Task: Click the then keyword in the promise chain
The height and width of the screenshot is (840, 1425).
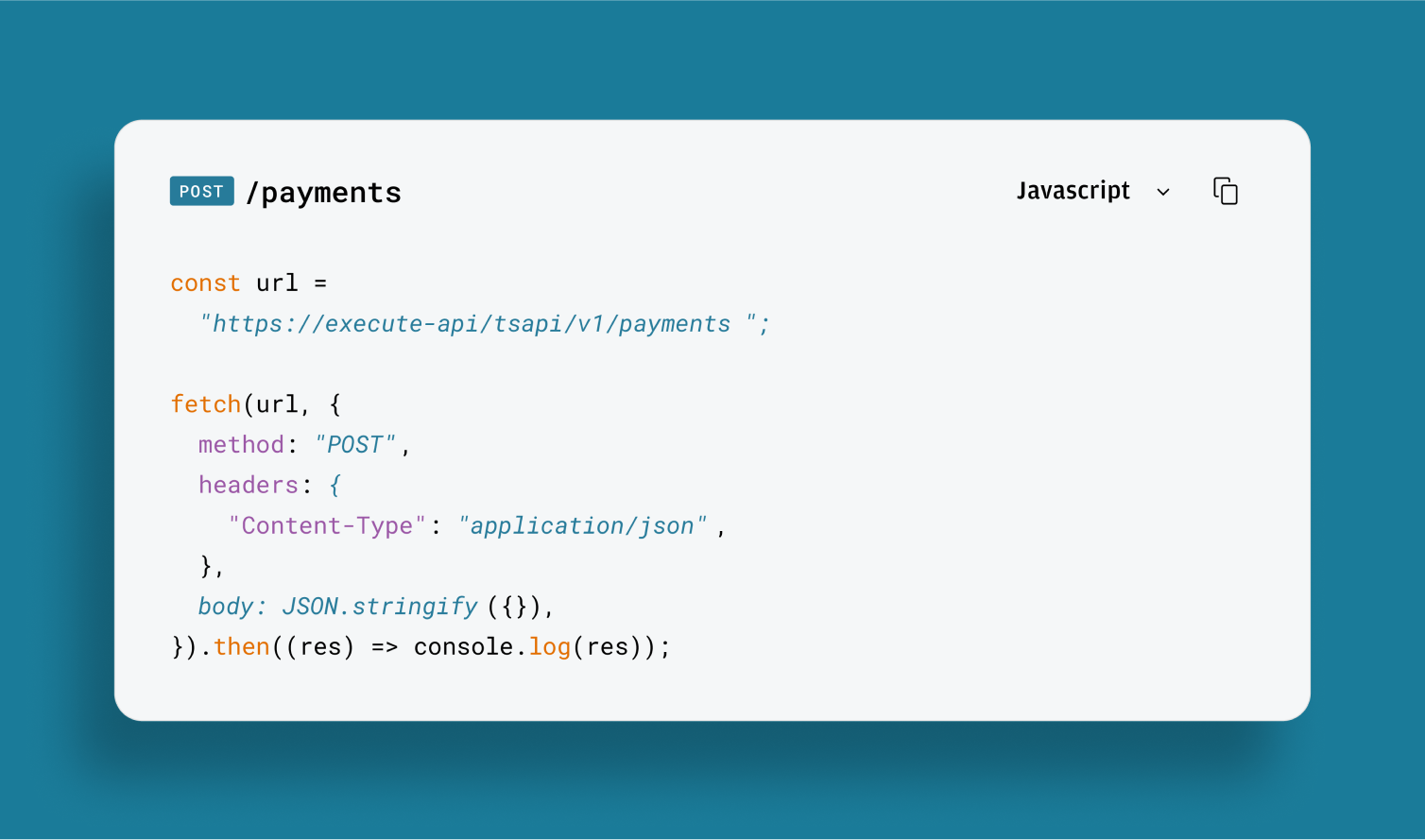Action: (x=241, y=647)
